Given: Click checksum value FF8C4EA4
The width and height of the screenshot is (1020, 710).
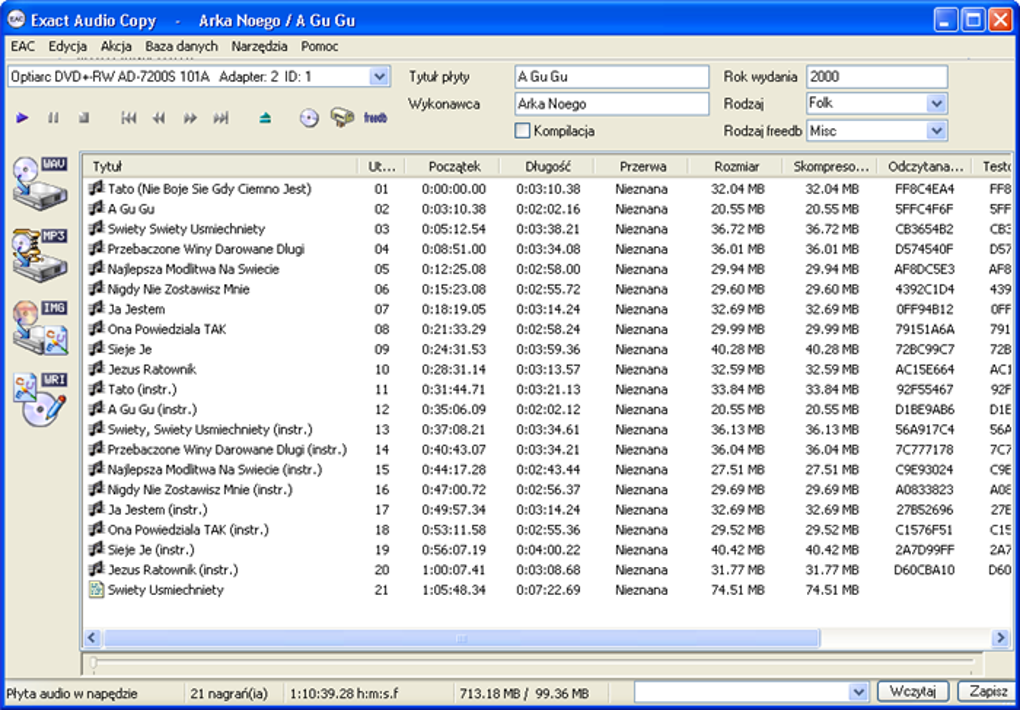Looking at the screenshot, I should pyautogui.click(x=924, y=189).
